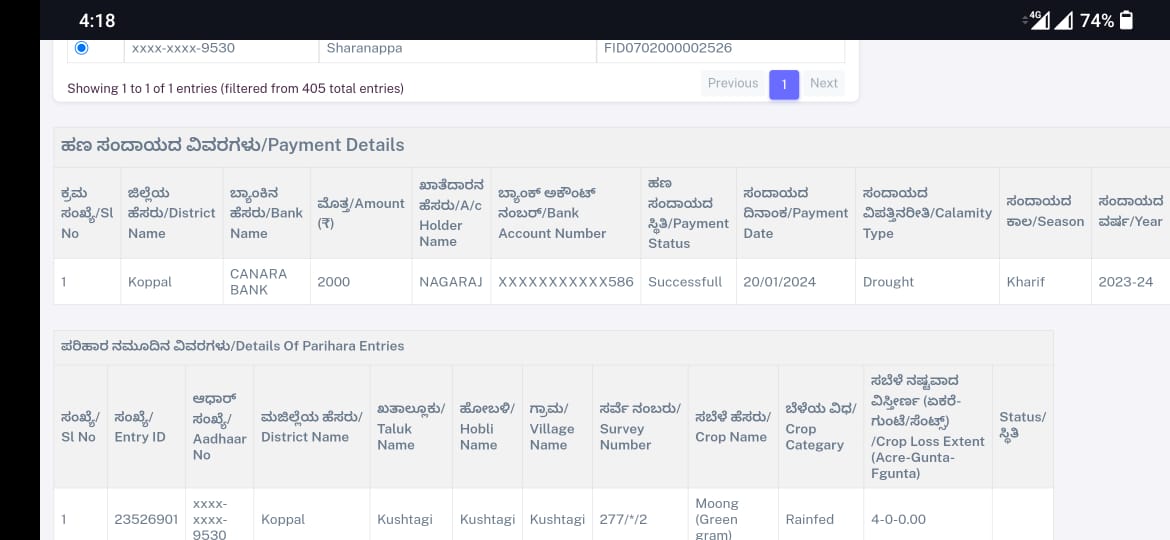Viewport: 1170px width, 540px height.
Task: Go to page 1 in pagination
Action: coord(784,85)
